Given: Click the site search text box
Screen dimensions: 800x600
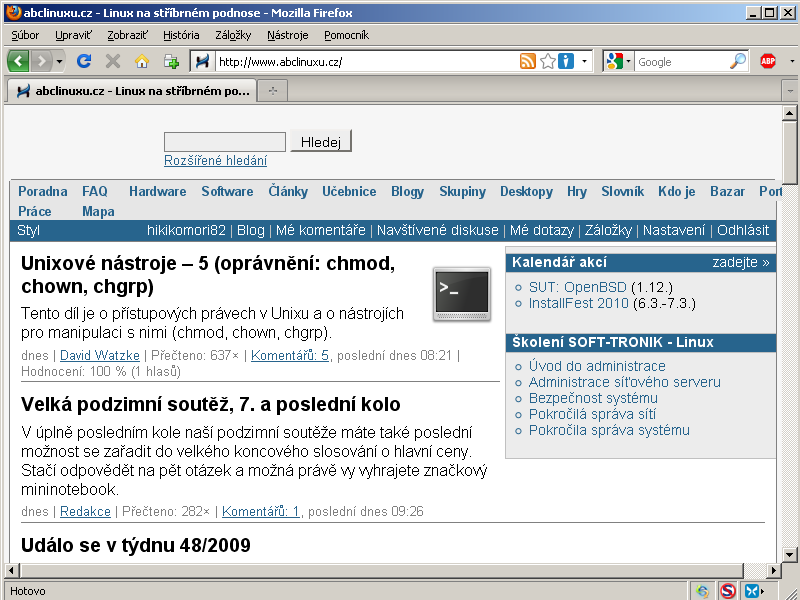Looking at the screenshot, I should click(224, 142).
